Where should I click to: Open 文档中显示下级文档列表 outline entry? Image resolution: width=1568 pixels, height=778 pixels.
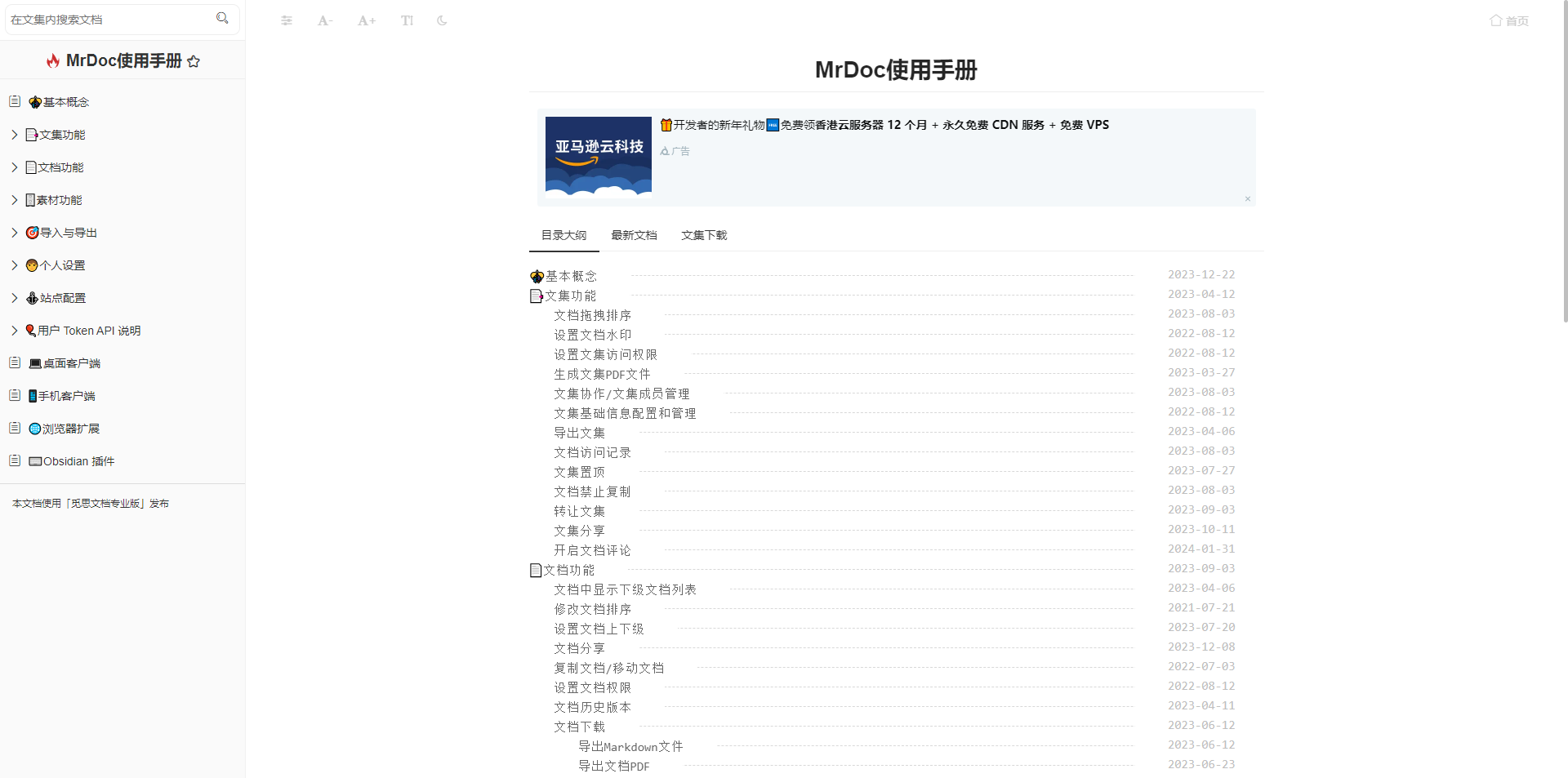coord(626,589)
